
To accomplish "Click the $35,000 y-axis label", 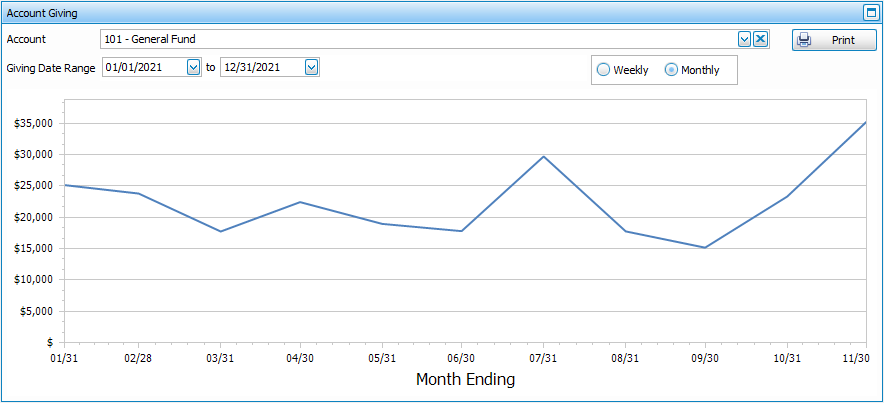I will click(x=34, y=124).
